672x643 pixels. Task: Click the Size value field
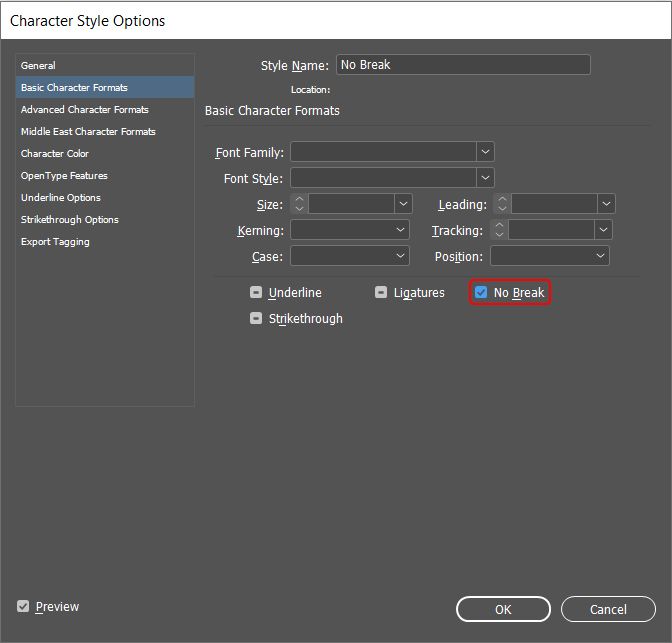[351, 204]
